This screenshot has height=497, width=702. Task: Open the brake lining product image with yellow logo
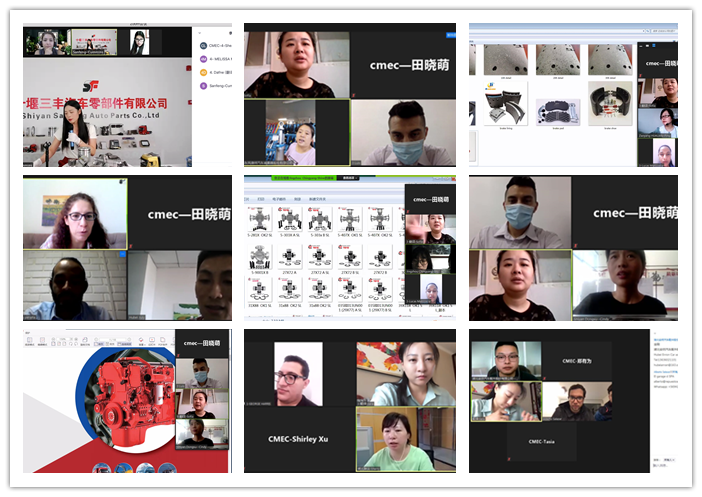(x=506, y=105)
